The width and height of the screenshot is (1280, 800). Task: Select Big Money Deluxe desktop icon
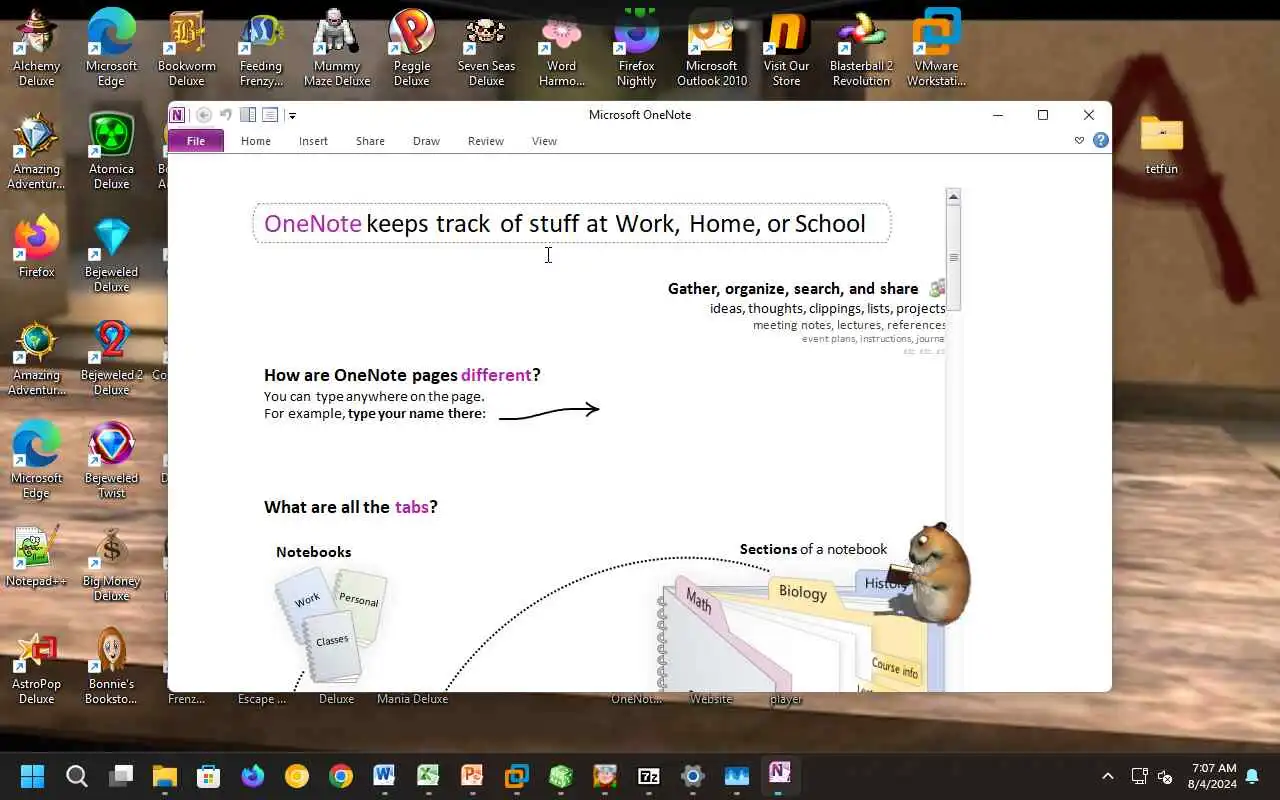pyautogui.click(x=111, y=563)
